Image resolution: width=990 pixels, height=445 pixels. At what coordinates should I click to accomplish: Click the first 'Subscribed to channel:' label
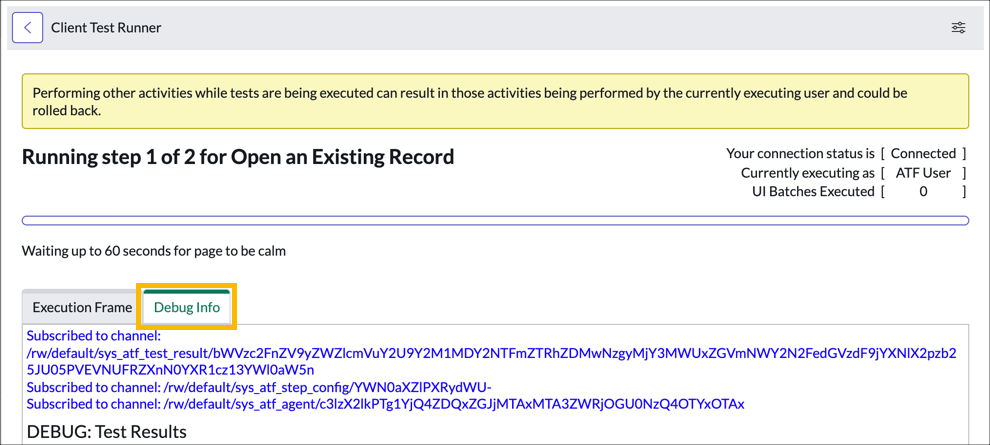pos(93,336)
